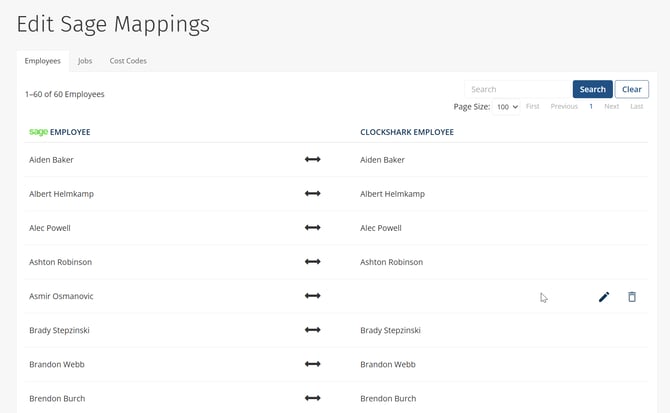670x413 pixels.
Task: Click the trash delete icon for Asmir Osmanovic
Action: point(632,297)
